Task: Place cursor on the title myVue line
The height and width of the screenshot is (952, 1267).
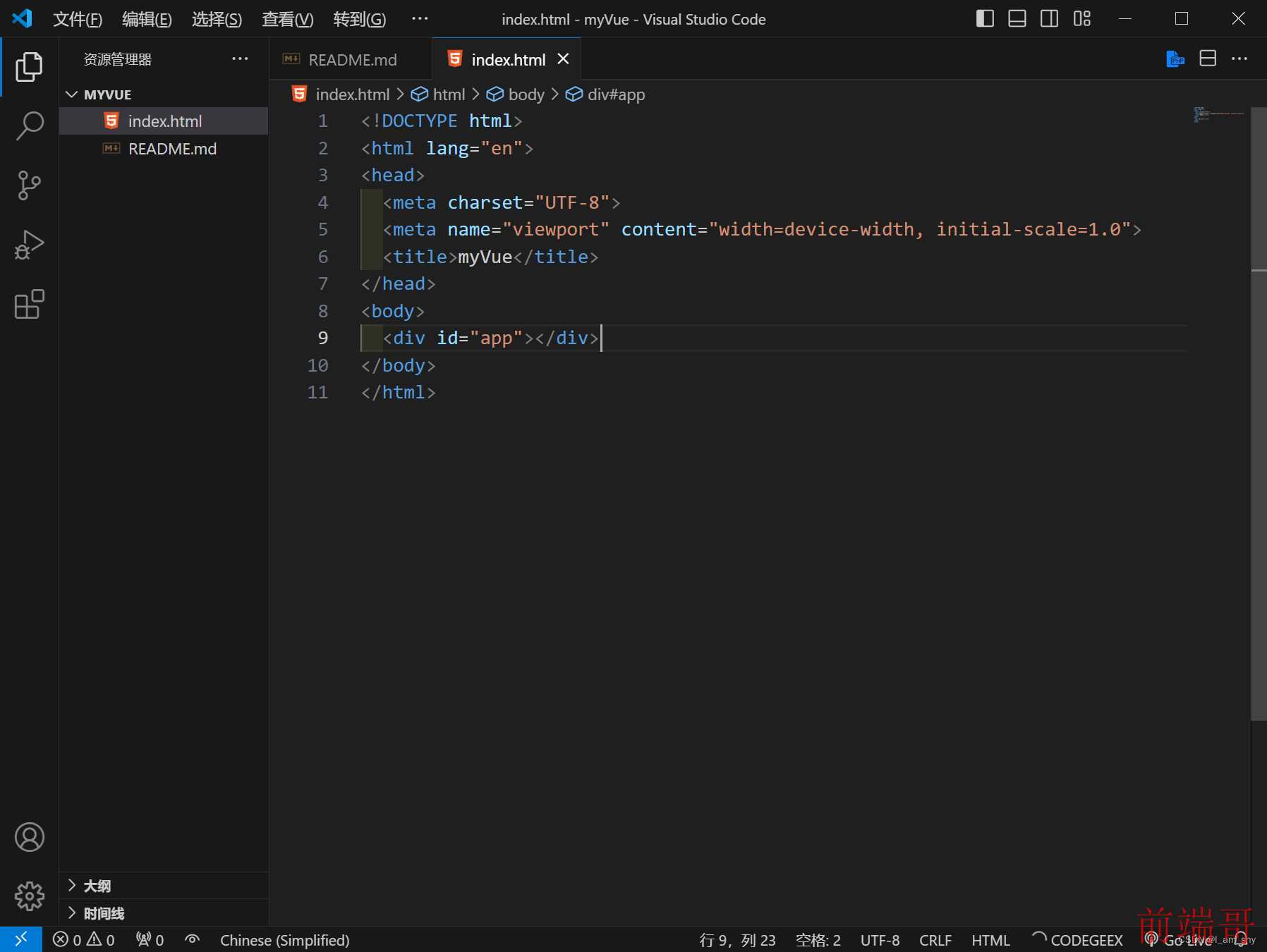Action: [x=490, y=257]
